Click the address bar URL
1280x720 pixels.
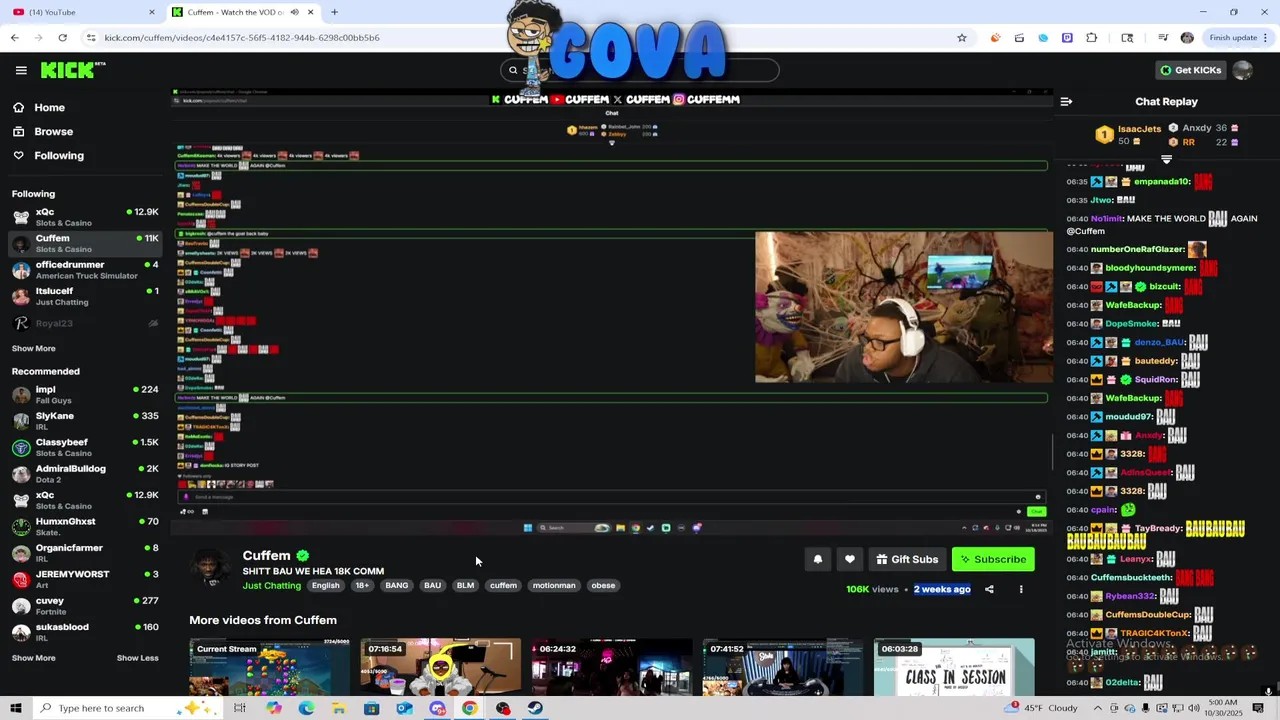(x=242, y=38)
